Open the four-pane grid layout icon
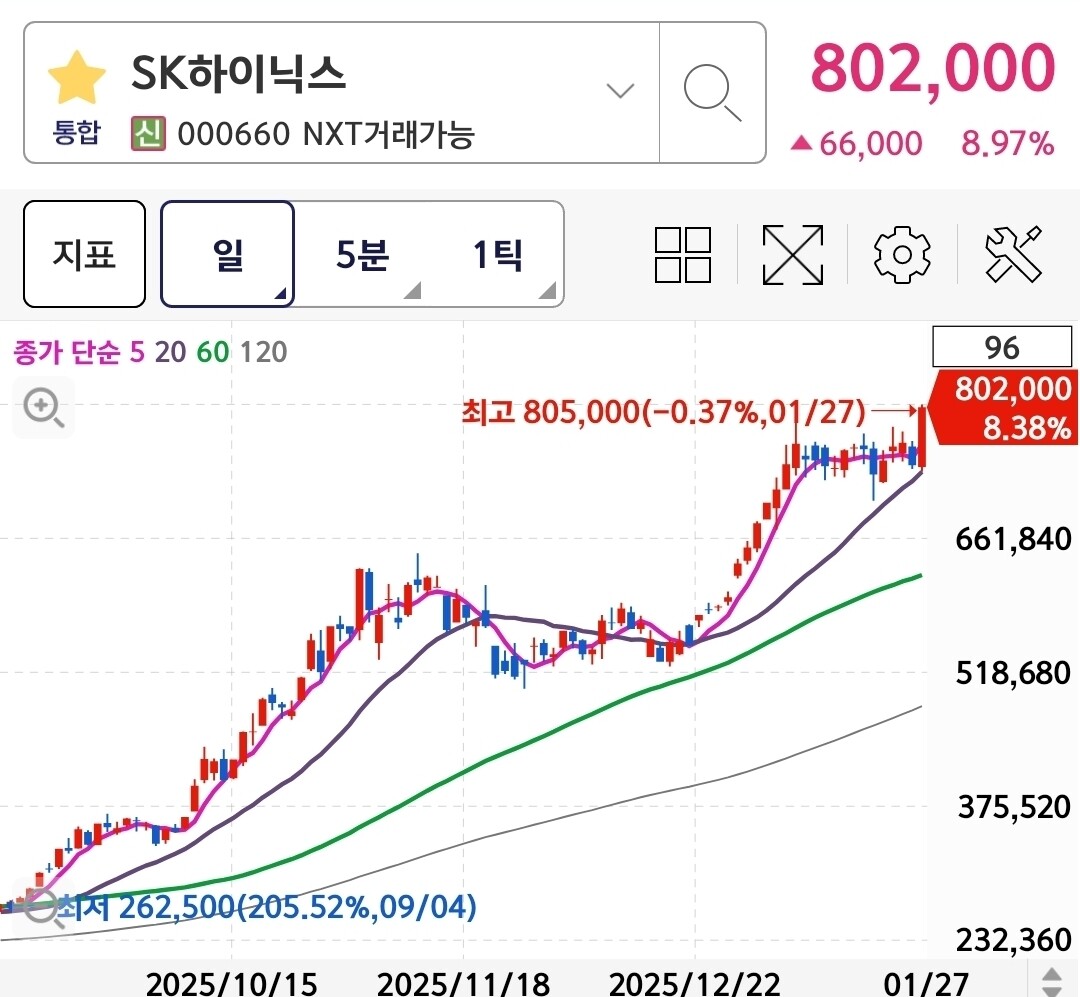 pyautogui.click(x=683, y=254)
